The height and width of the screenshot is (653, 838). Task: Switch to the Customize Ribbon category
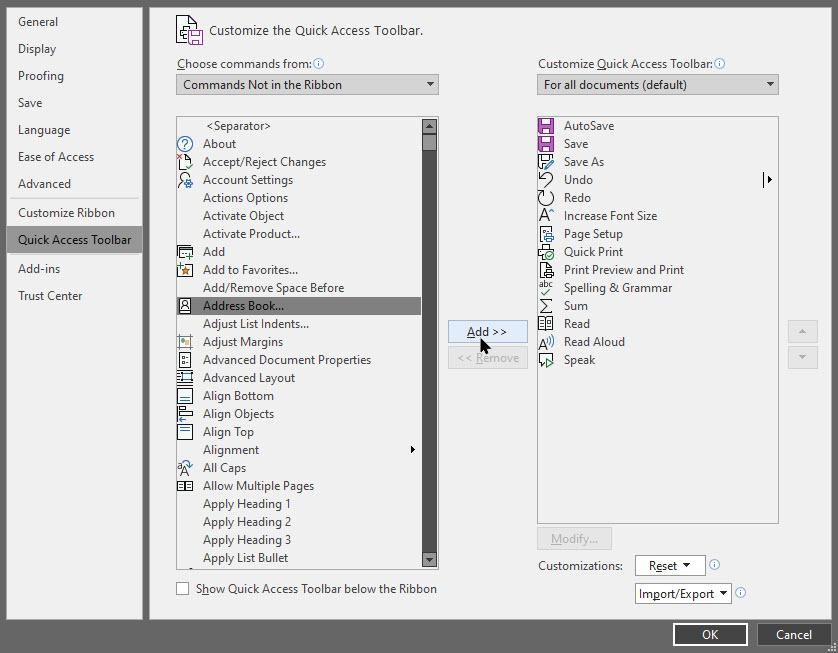[x=66, y=213]
